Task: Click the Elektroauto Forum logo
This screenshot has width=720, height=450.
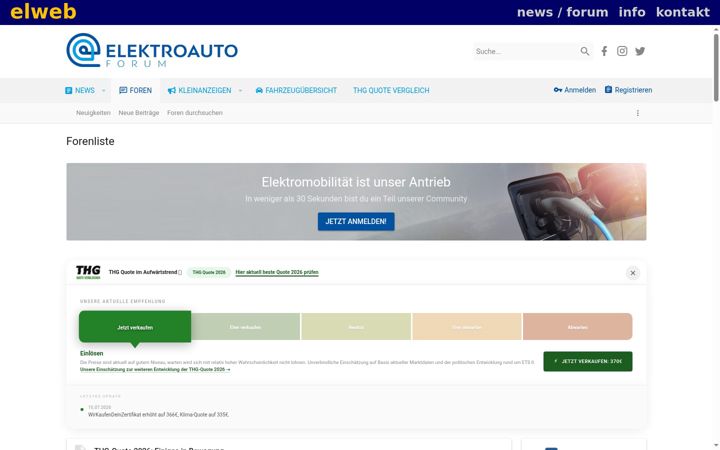Action: pos(152,51)
